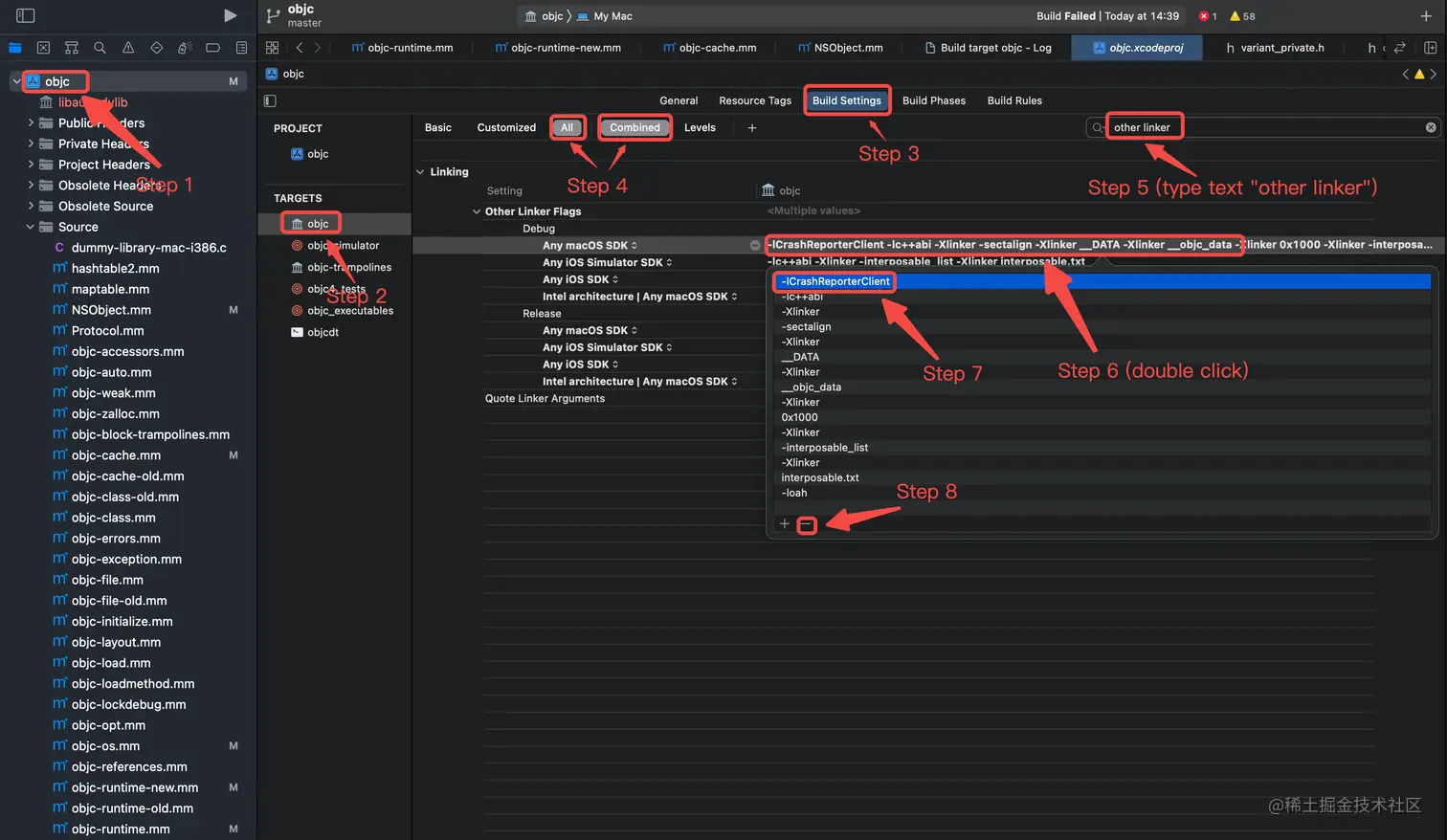Open the General tab
The image size is (1447, 840).
pyautogui.click(x=679, y=100)
